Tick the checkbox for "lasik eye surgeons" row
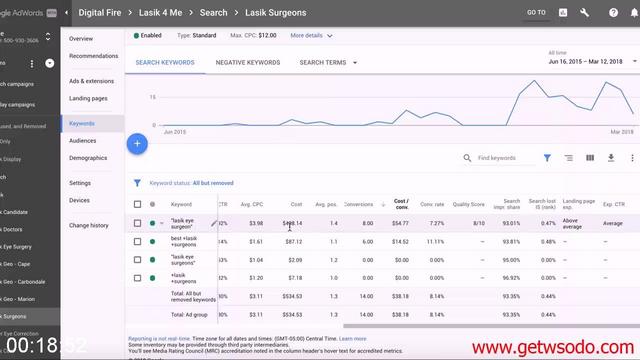This screenshot has width=640, height=360. 138,260
